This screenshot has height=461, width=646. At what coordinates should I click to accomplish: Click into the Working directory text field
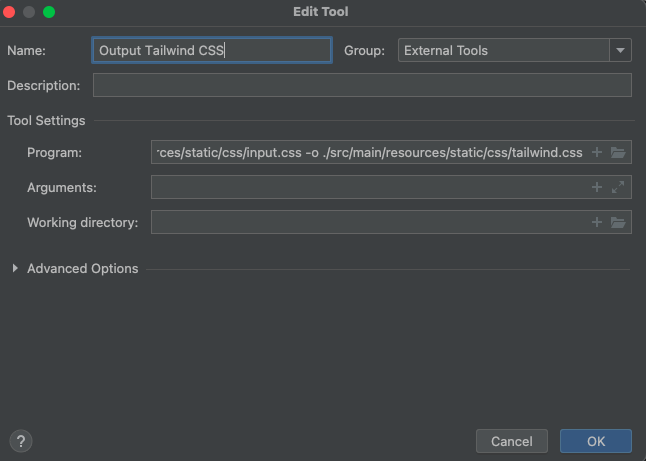pyautogui.click(x=368, y=222)
